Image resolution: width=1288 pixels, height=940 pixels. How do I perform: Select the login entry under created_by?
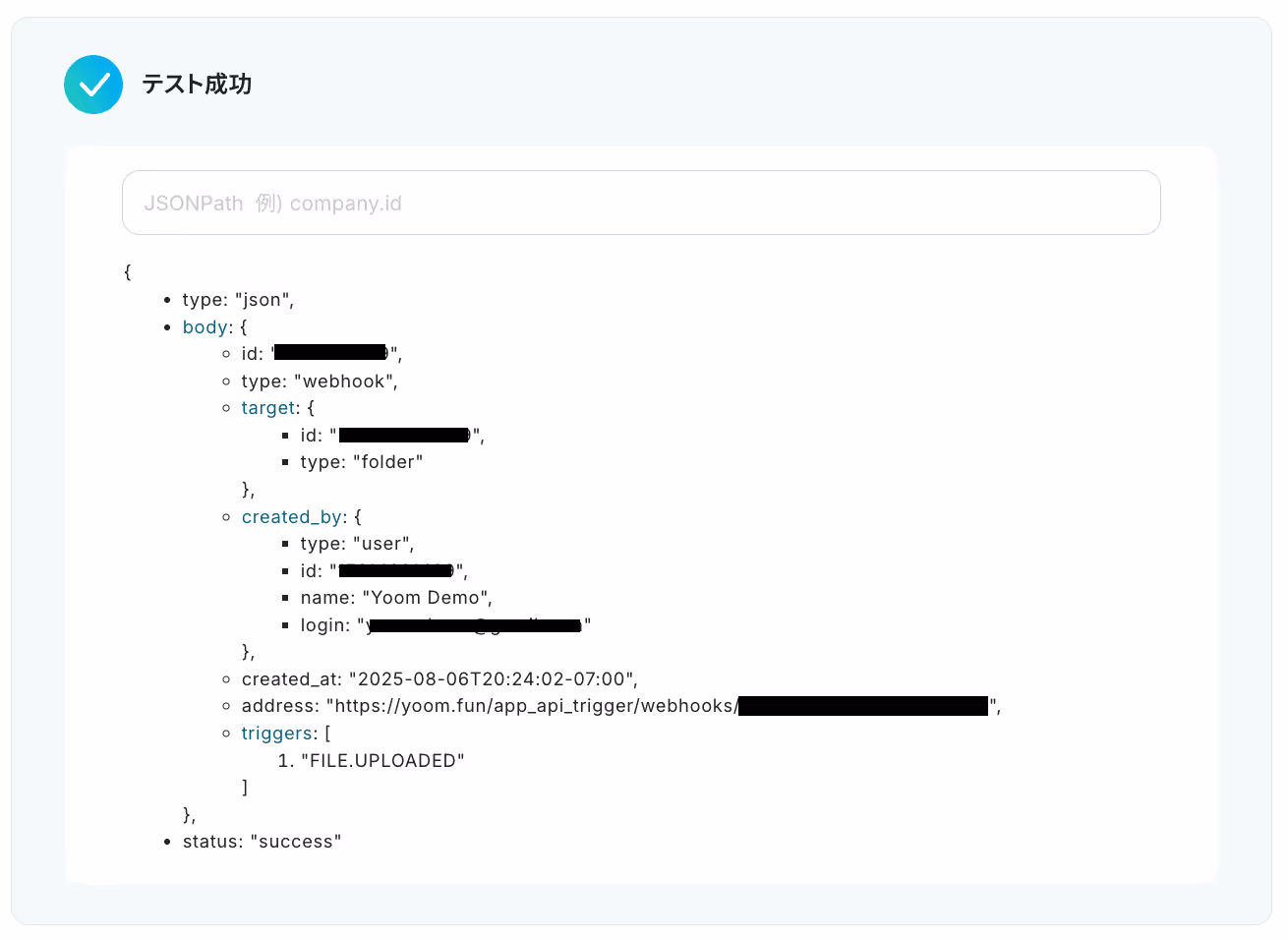(445, 625)
